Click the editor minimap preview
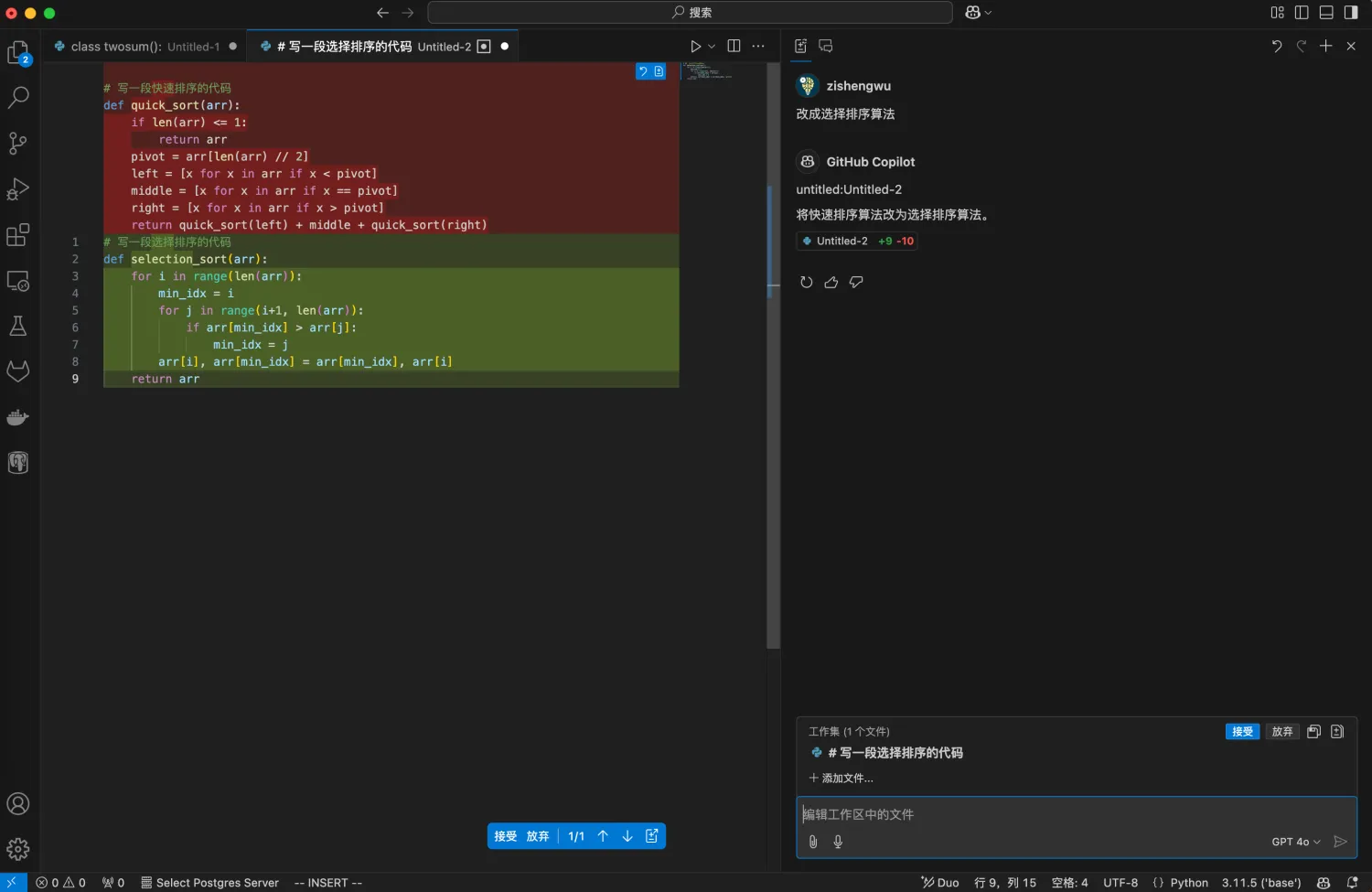1372x892 pixels. 707,71
